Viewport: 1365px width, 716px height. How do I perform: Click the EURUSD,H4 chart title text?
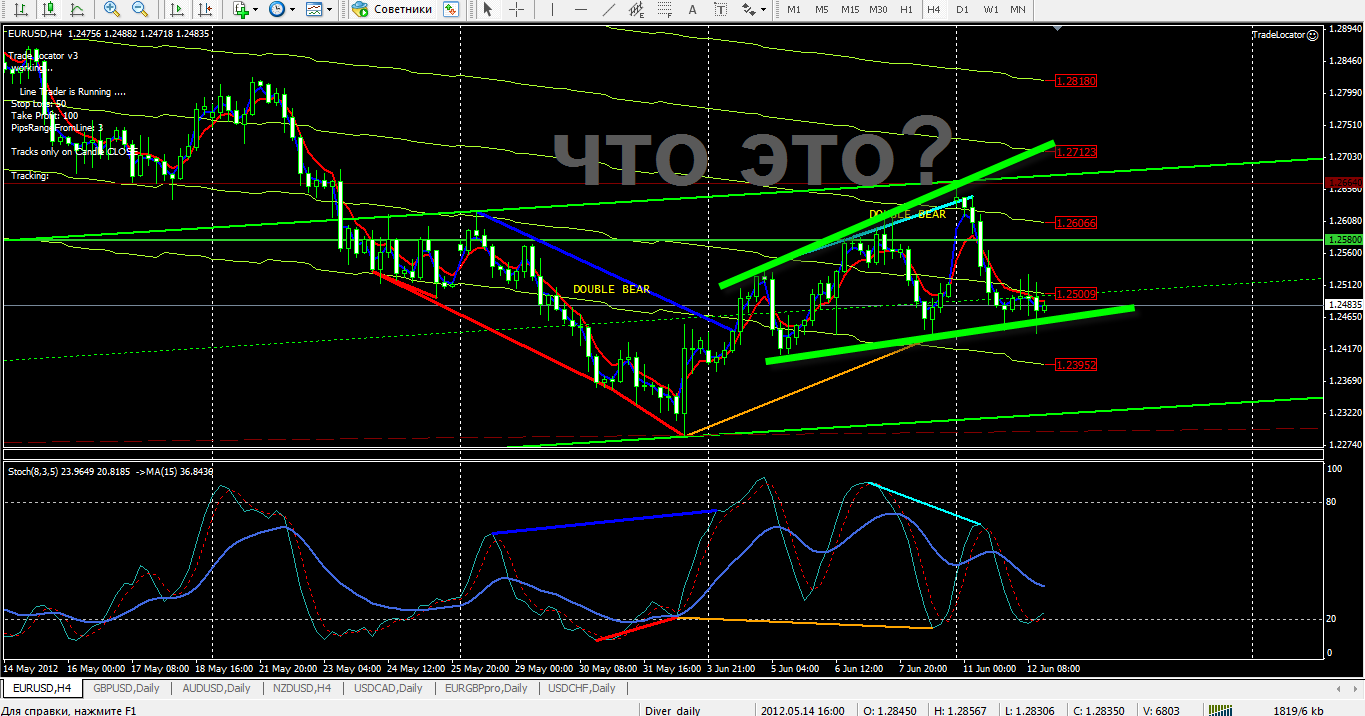[36, 34]
